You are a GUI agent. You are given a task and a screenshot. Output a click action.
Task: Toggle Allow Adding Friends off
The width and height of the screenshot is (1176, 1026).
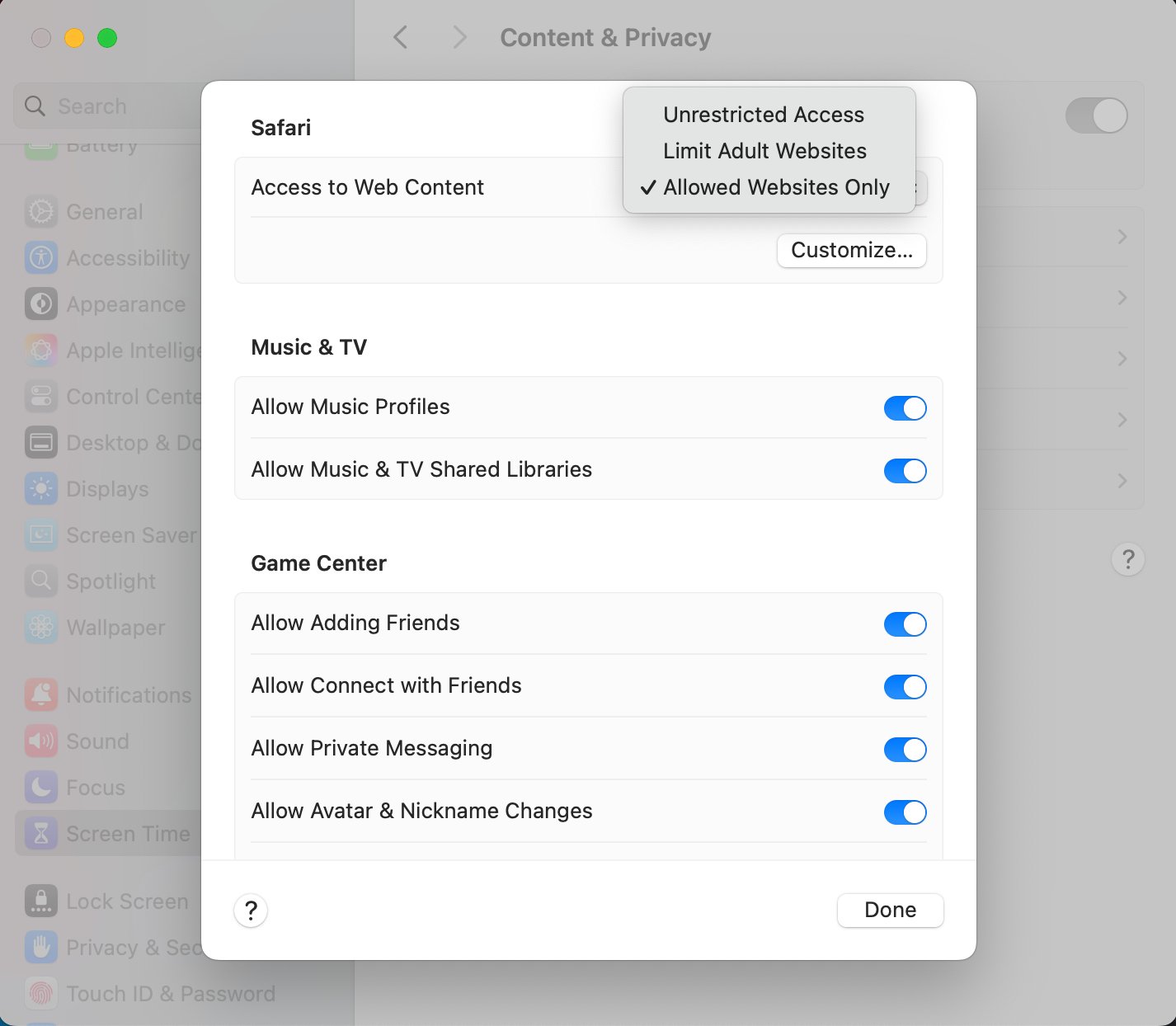905,624
